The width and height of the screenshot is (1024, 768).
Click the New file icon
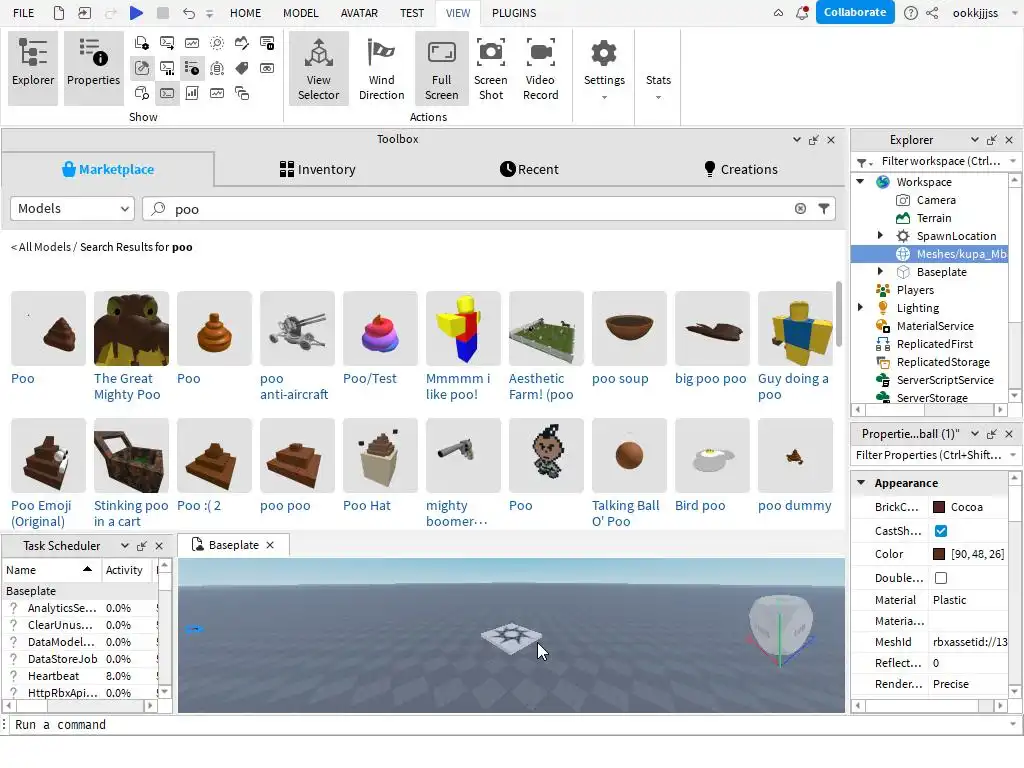click(x=59, y=13)
